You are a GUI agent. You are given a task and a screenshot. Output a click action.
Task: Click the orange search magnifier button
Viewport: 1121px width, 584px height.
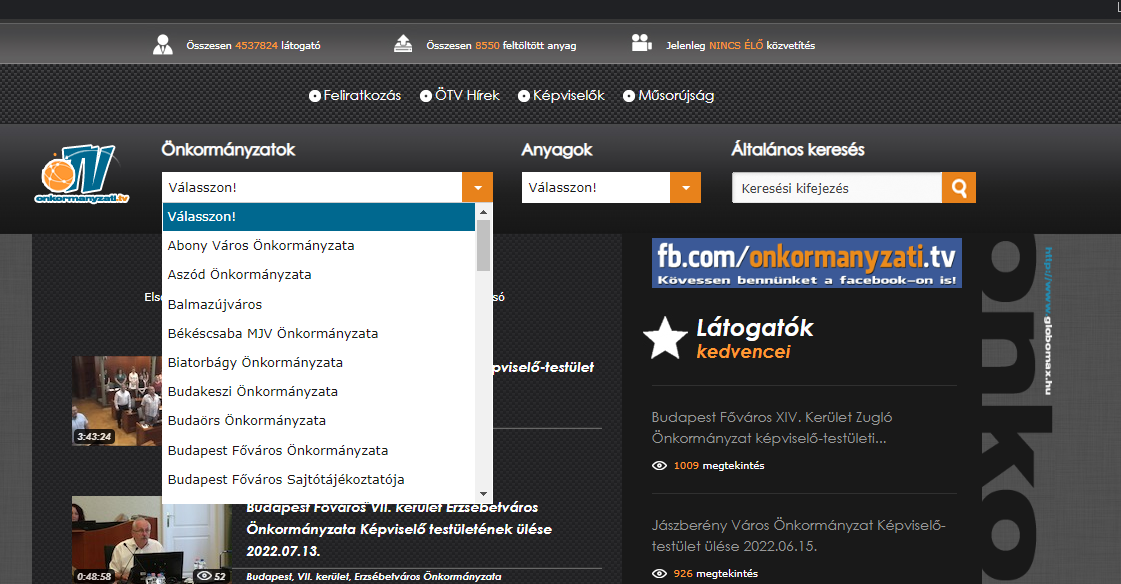pos(959,188)
